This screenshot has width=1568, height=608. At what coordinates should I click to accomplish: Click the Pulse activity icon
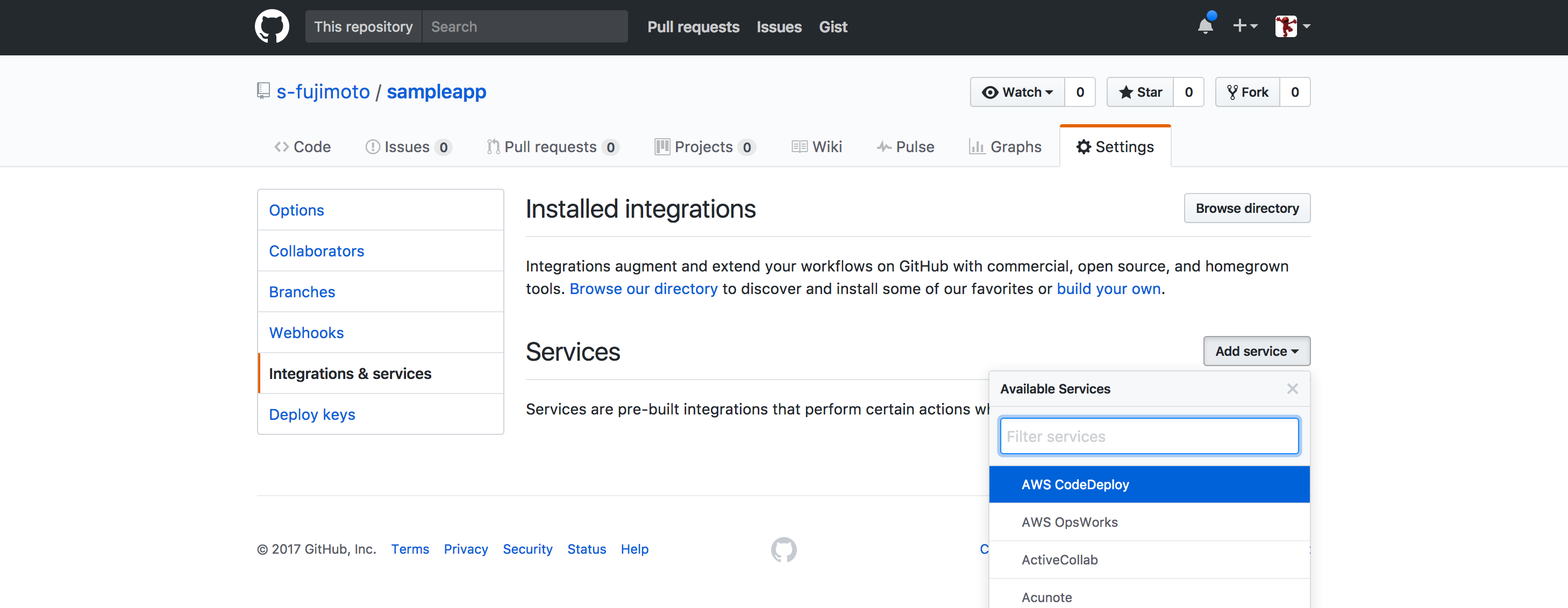tap(884, 146)
